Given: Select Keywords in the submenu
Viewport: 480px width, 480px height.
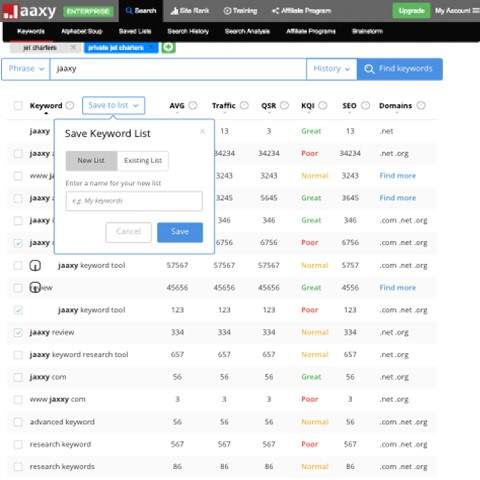Looking at the screenshot, I should click(31, 31).
